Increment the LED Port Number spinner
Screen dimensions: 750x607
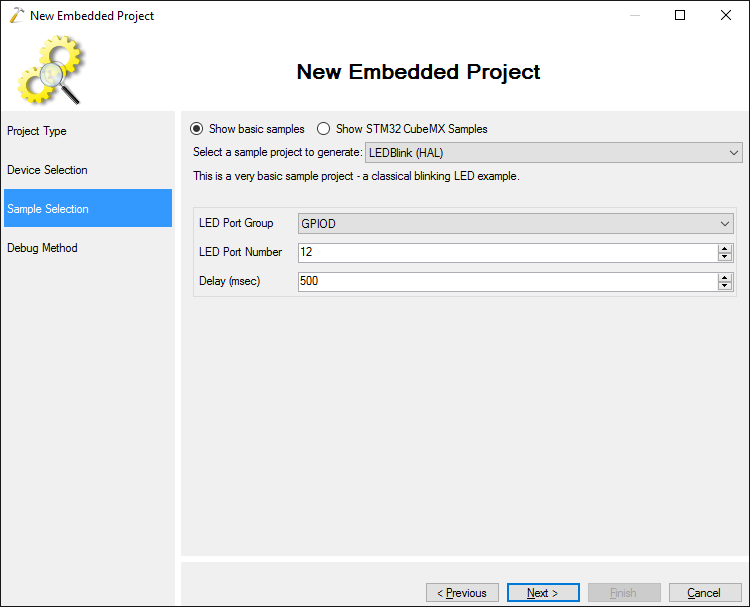point(725,248)
